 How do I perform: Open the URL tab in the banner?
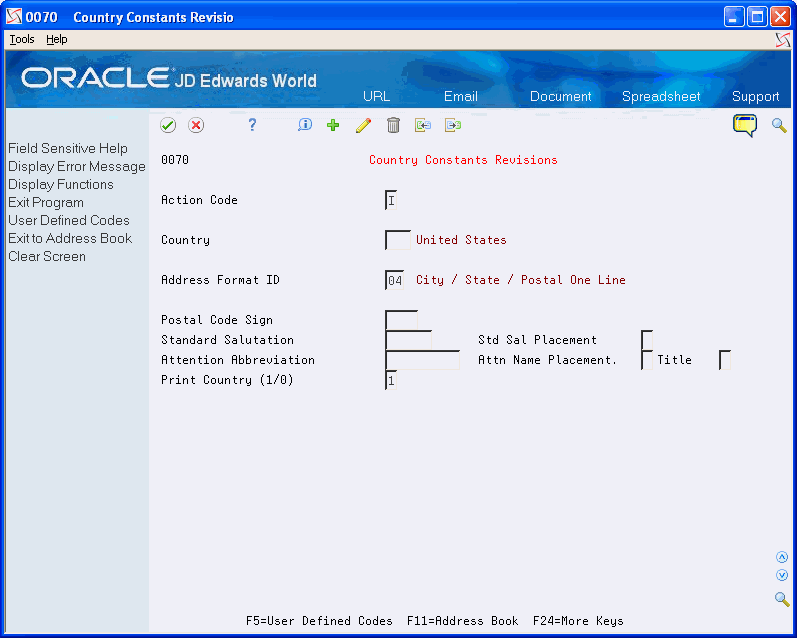[377, 96]
